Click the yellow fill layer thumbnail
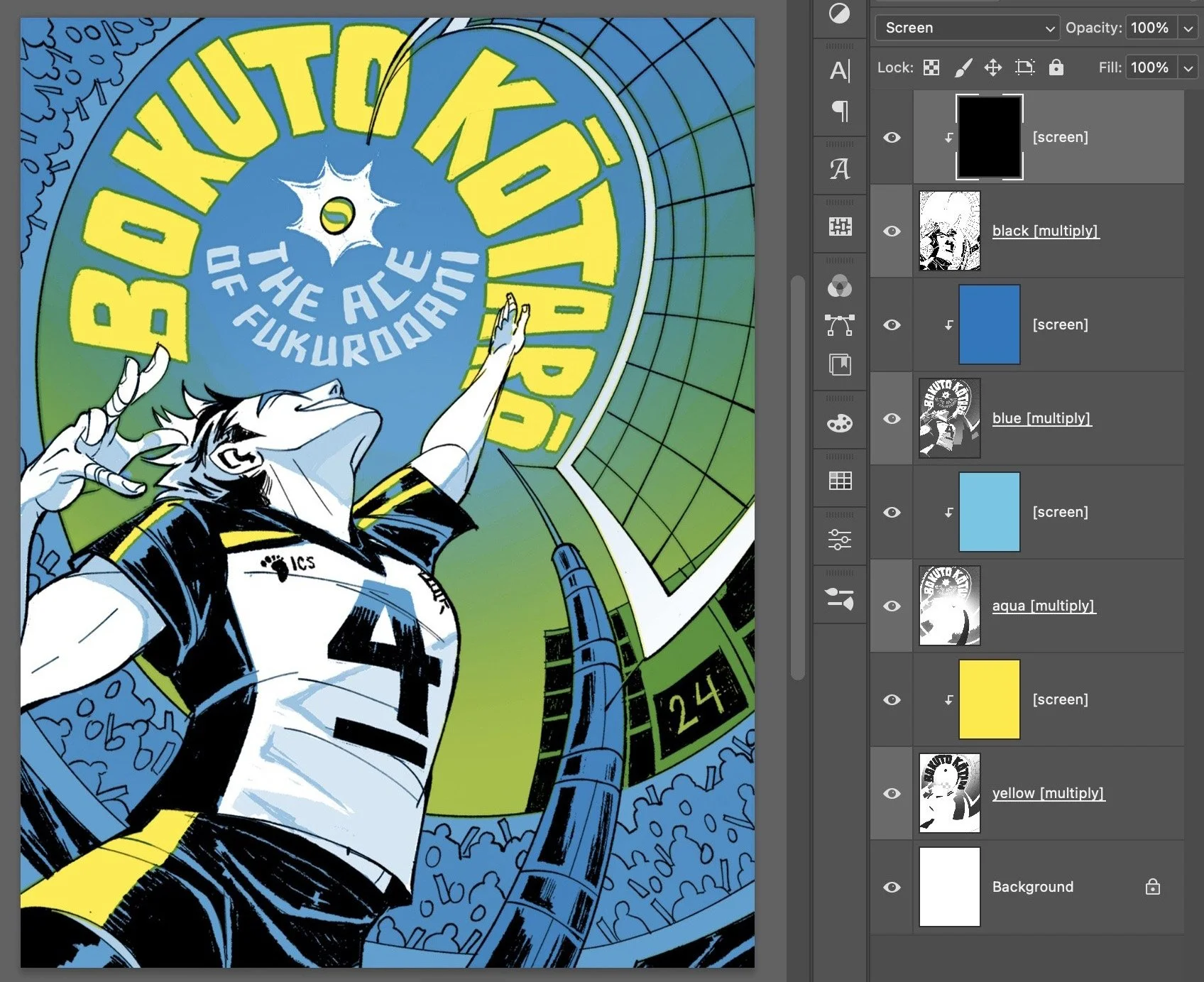Screen dimensions: 1204x982 [x=990, y=699]
